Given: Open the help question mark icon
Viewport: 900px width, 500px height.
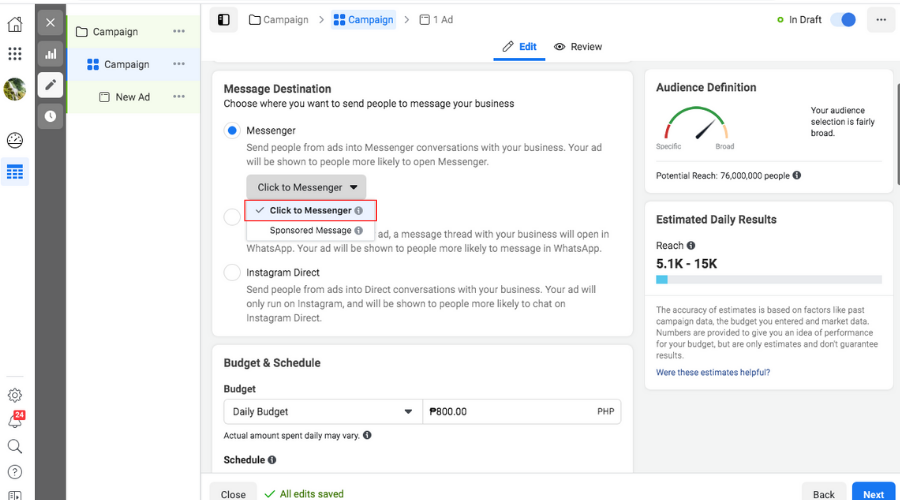Looking at the screenshot, I should [15, 472].
